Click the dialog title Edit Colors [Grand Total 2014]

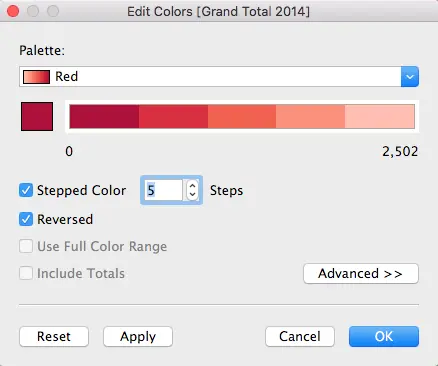click(218, 12)
